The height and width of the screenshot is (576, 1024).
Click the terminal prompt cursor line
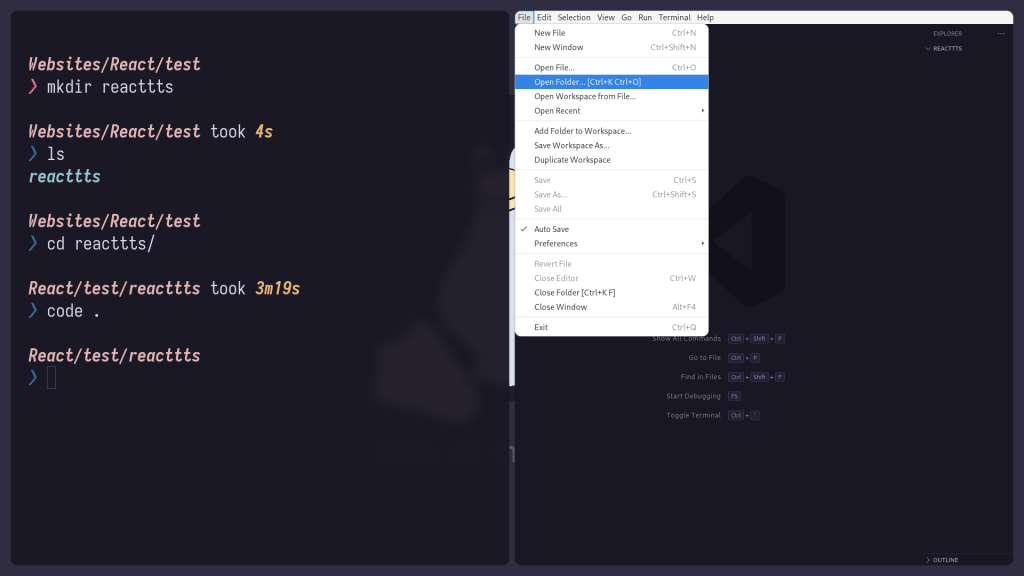[x=51, y=378]
